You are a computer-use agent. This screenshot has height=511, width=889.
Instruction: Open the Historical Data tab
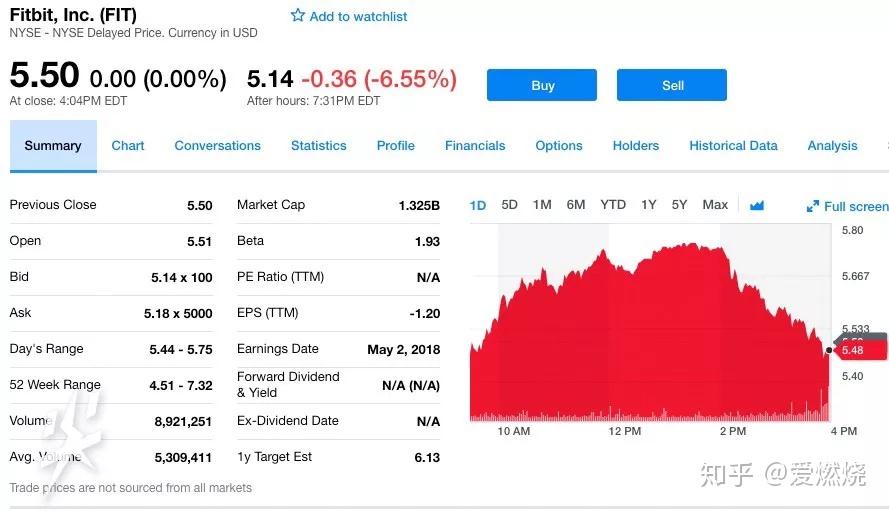733,146
